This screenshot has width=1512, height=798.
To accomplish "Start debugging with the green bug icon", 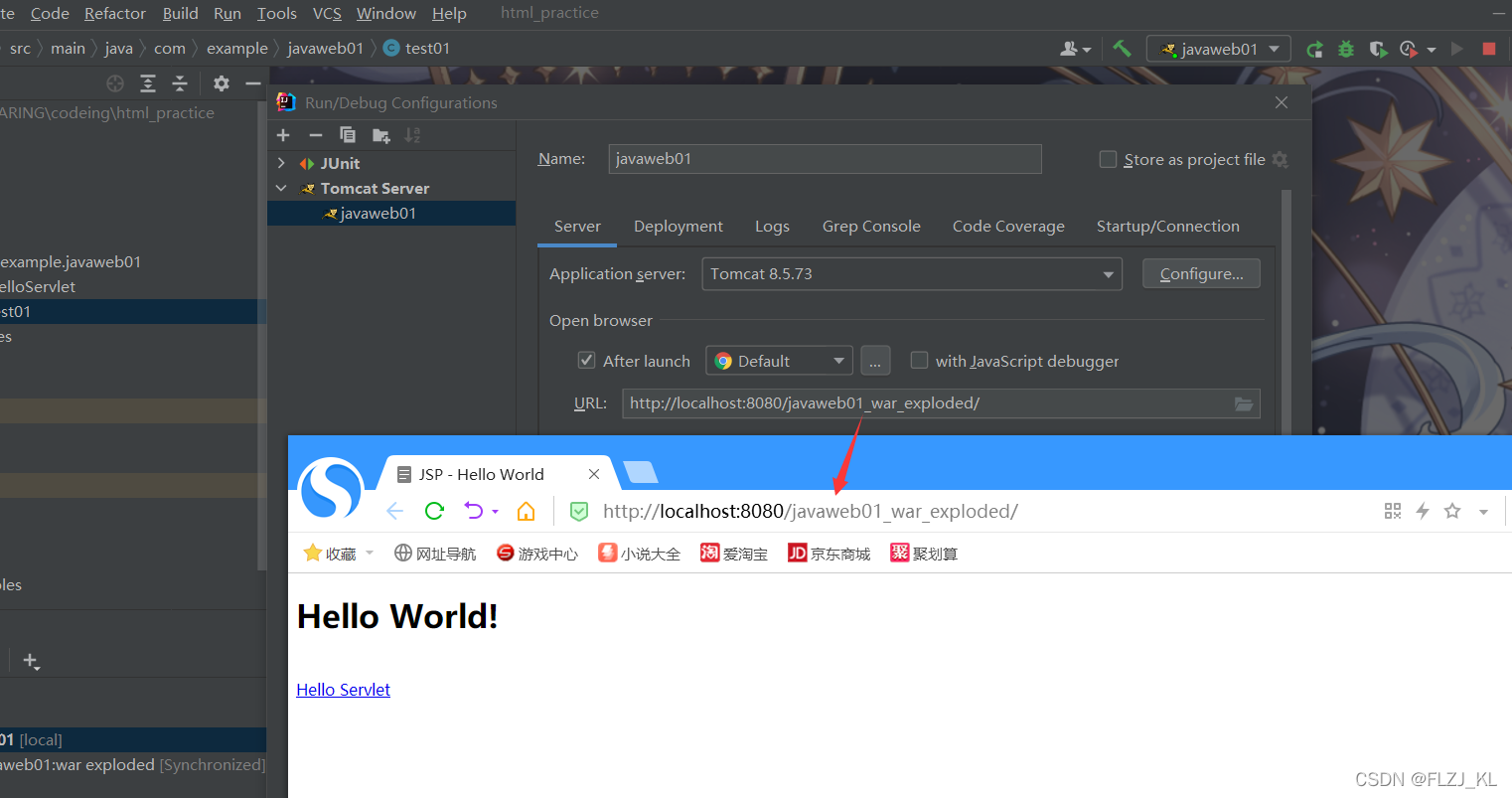I will [1346, 49].
